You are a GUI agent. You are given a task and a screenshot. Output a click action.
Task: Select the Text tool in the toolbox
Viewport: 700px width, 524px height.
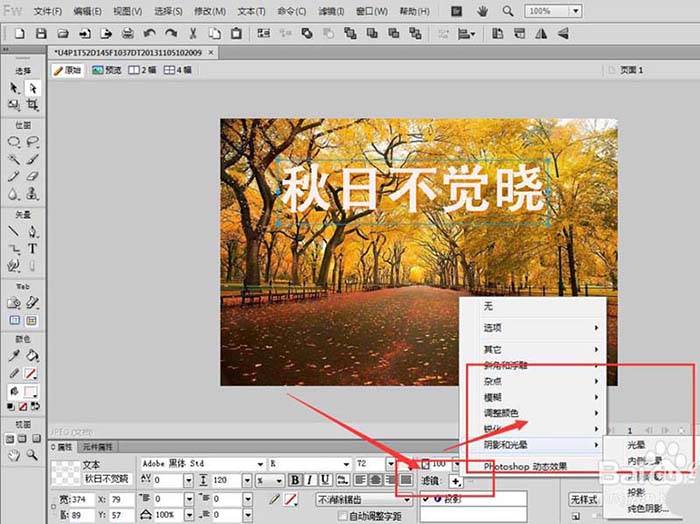(x=32, y=248)
